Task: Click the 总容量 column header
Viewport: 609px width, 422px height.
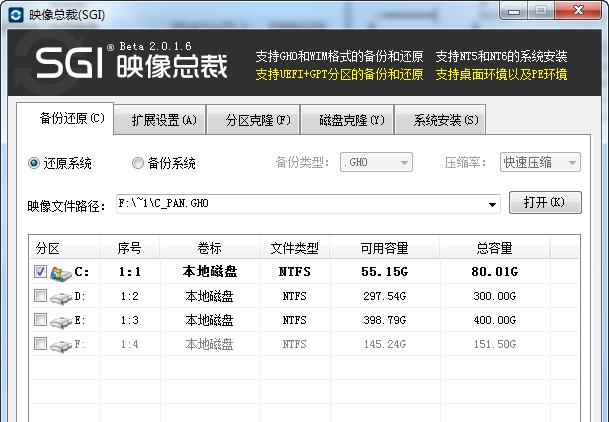Action: (x=494, y=248)
